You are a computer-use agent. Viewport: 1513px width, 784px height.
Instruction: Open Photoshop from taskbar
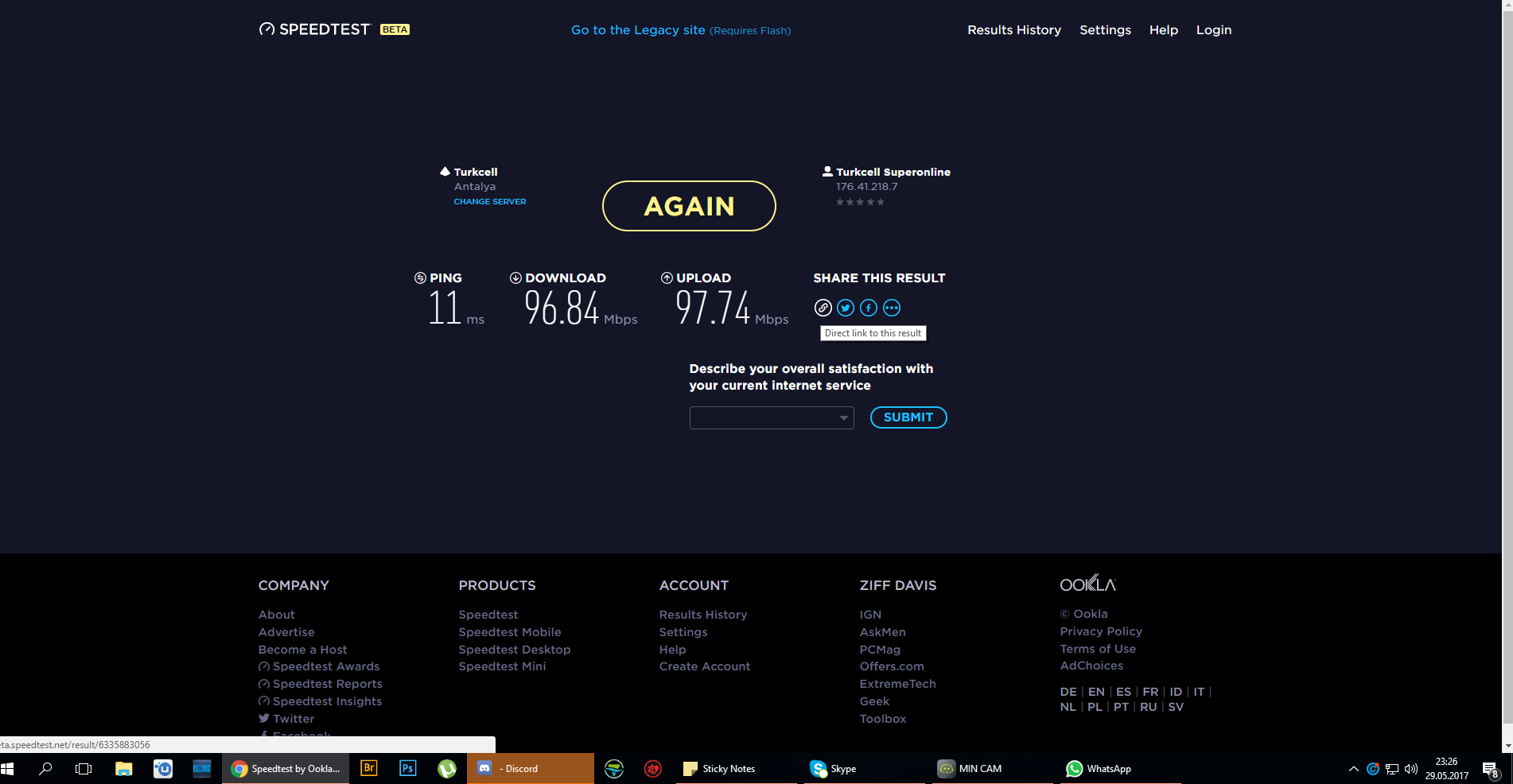point(407,769)
